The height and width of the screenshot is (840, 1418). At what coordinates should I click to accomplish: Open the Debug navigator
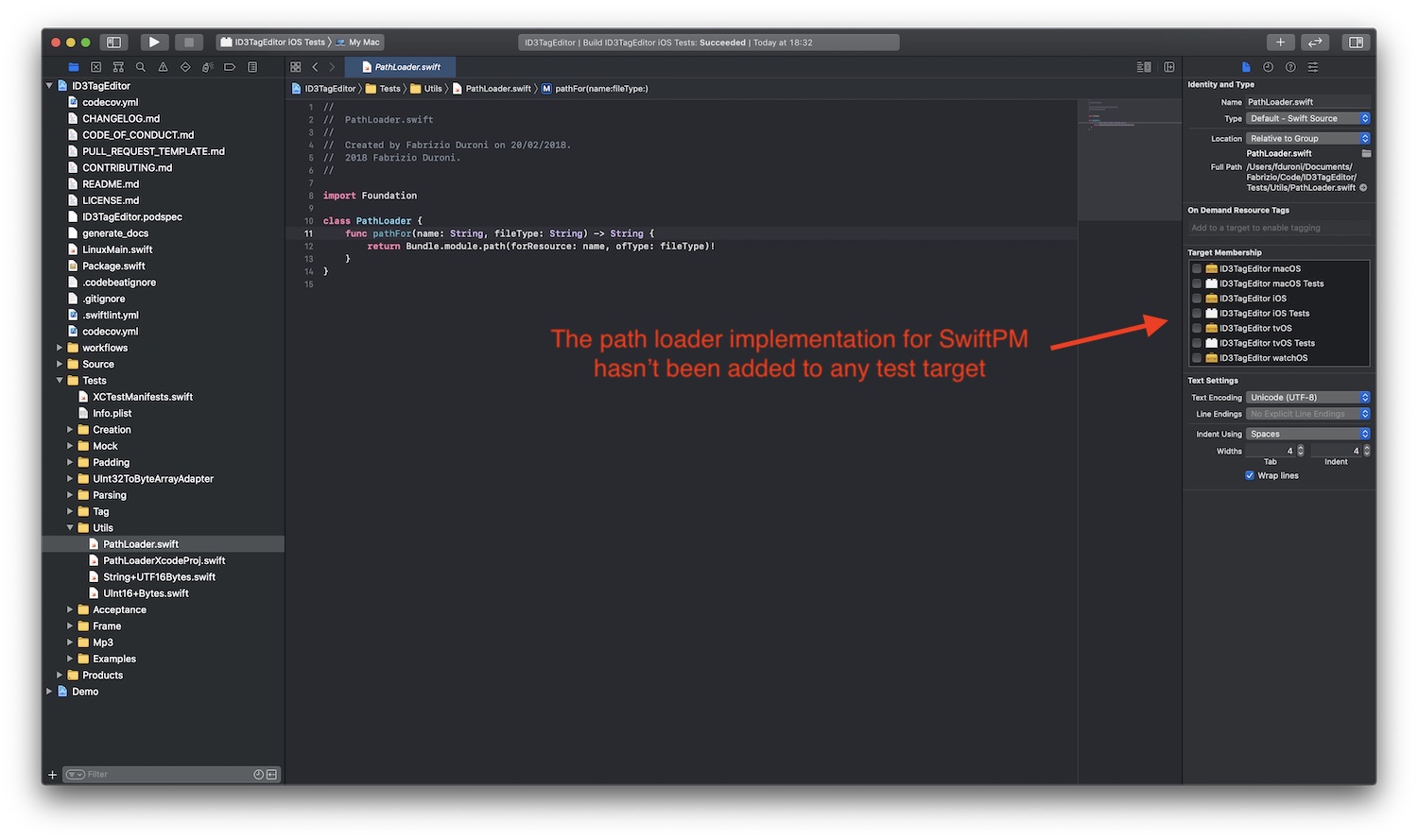pos(207,67)
